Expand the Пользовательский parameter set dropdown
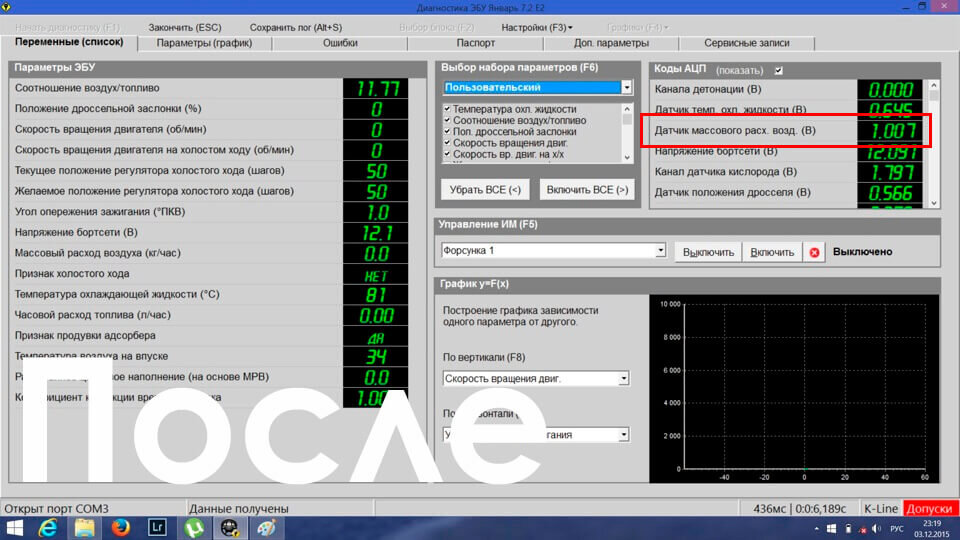Viewport: 960px width, 540px height. pos(626,88)
